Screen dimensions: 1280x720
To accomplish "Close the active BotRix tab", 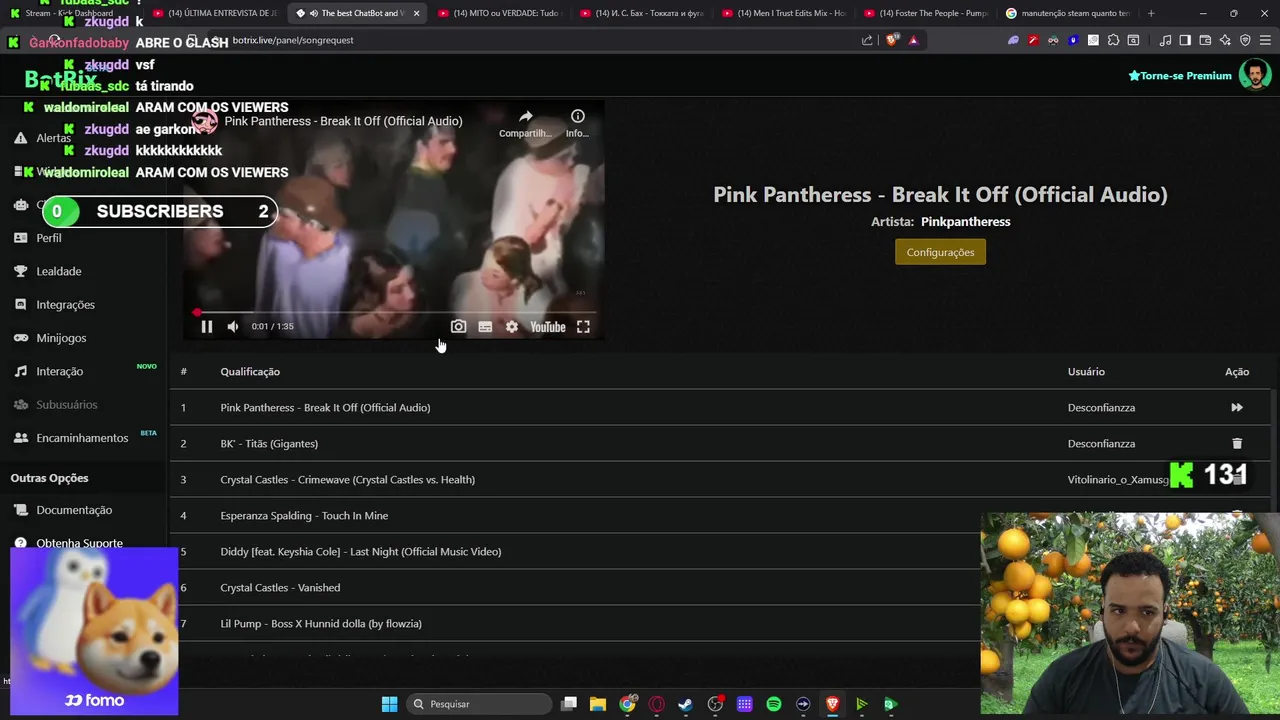I will click(416, 13).
